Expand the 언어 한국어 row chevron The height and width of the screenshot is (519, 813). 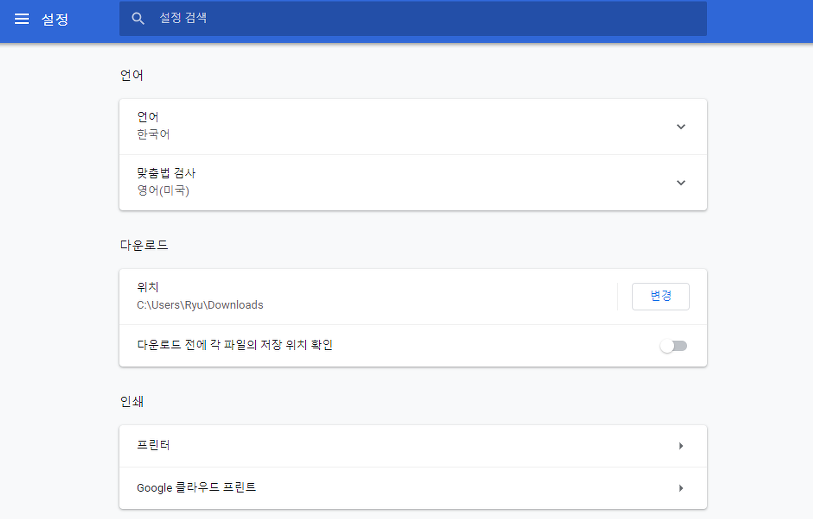[x=681, y=127]
